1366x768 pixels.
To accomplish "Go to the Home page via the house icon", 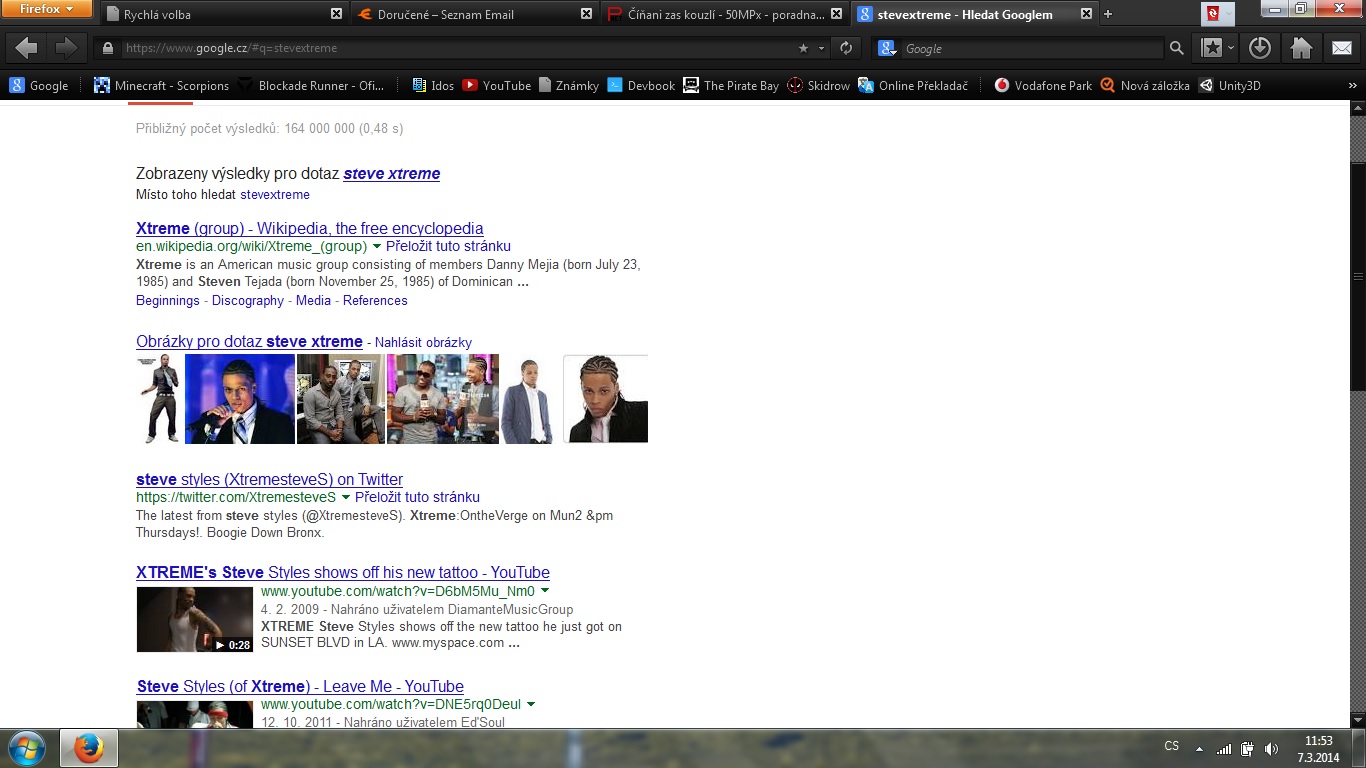I will pyautogui.click(x=1301, y=48).
